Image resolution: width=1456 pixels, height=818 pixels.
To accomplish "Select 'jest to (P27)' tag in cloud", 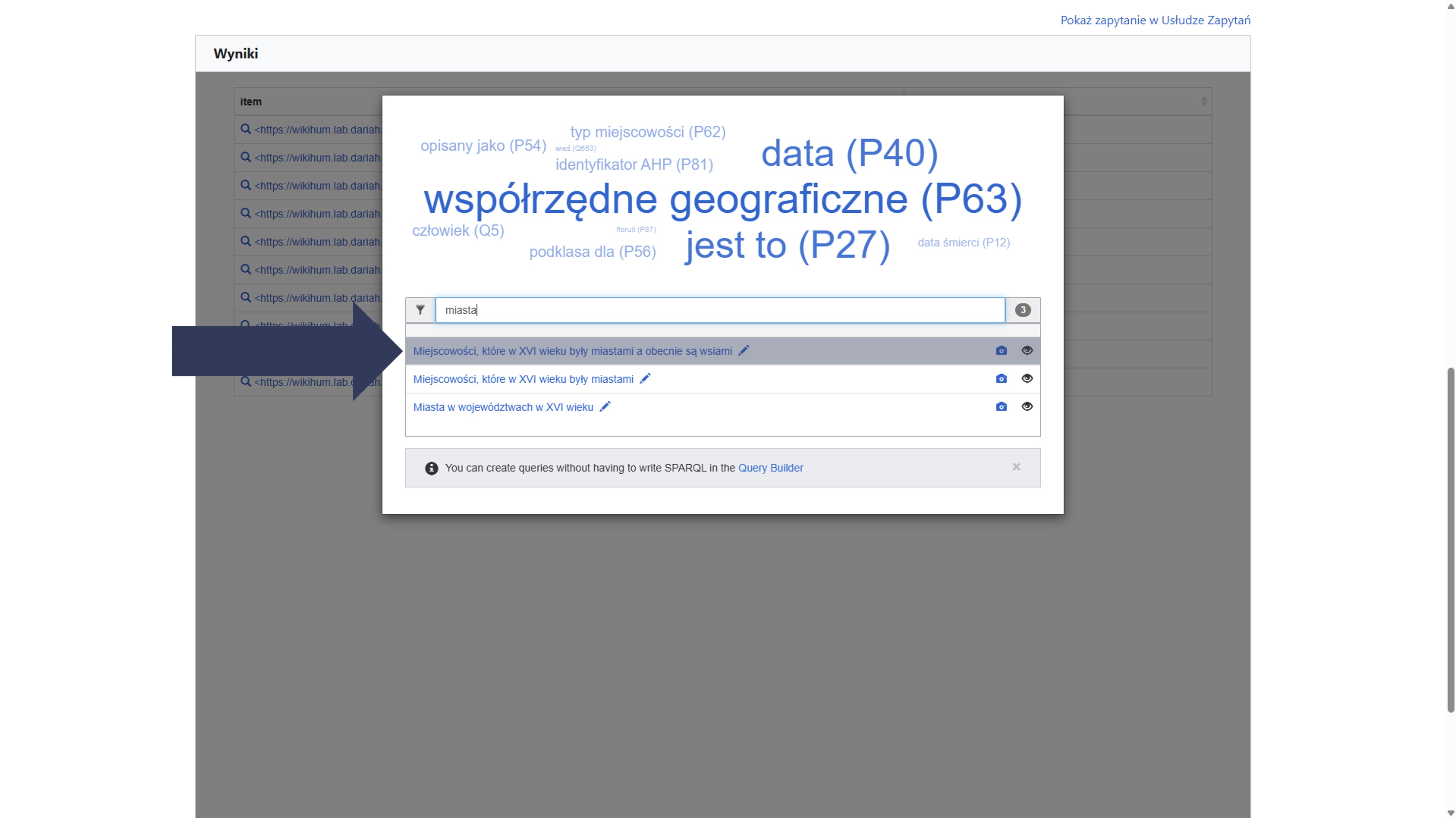I will coord(787,245).
